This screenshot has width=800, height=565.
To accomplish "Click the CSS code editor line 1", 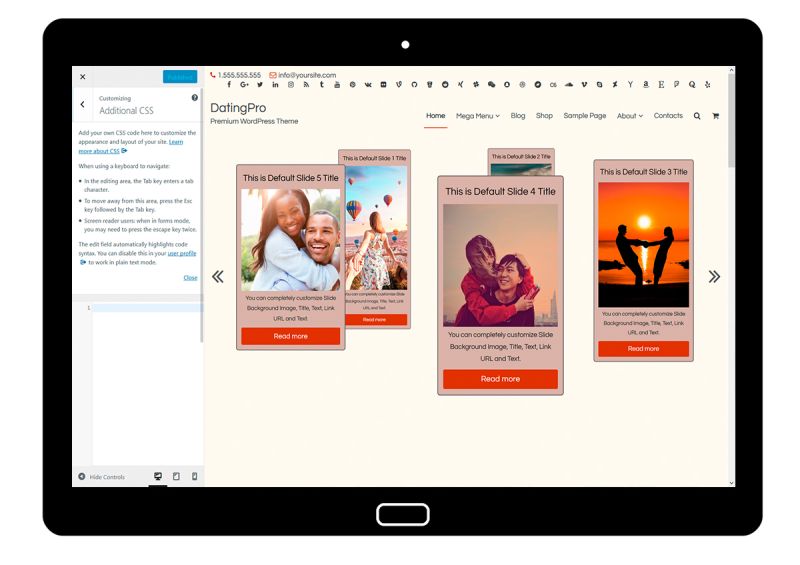I will [x=147, y=308].
